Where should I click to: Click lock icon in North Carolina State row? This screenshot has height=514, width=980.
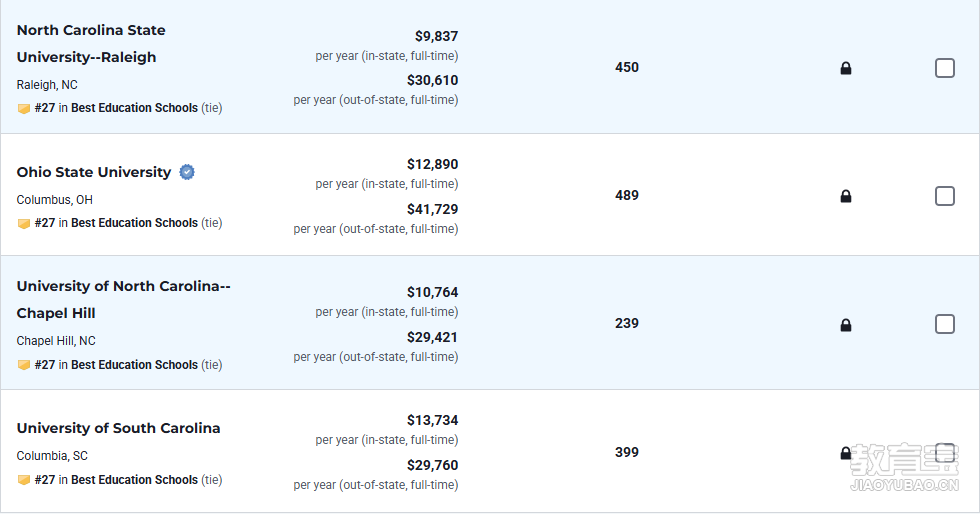pyautogui.click(x=846, y=68)
